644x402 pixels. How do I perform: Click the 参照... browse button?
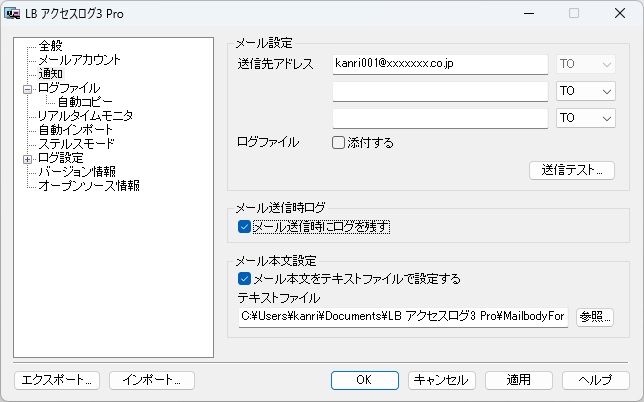[x=595, y=317]
